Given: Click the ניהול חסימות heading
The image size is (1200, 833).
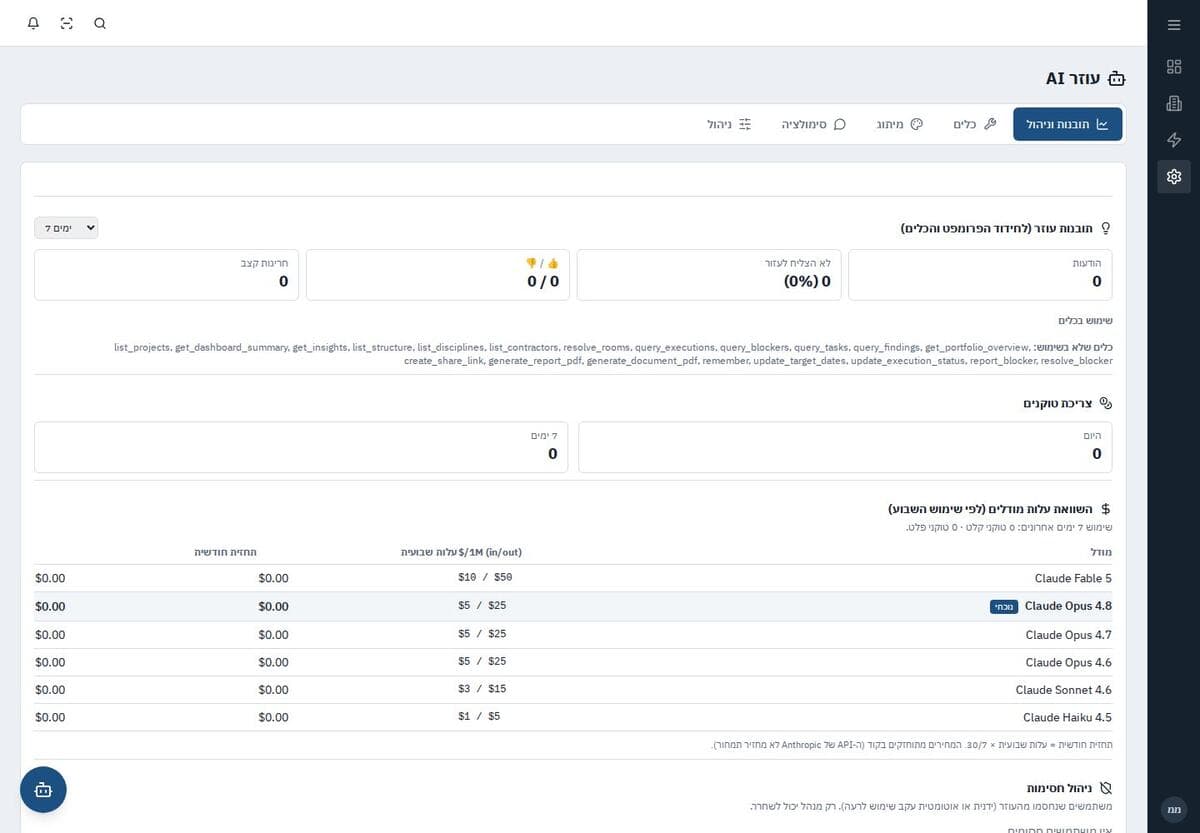Looking at the screenshot, I should 1059,788.
